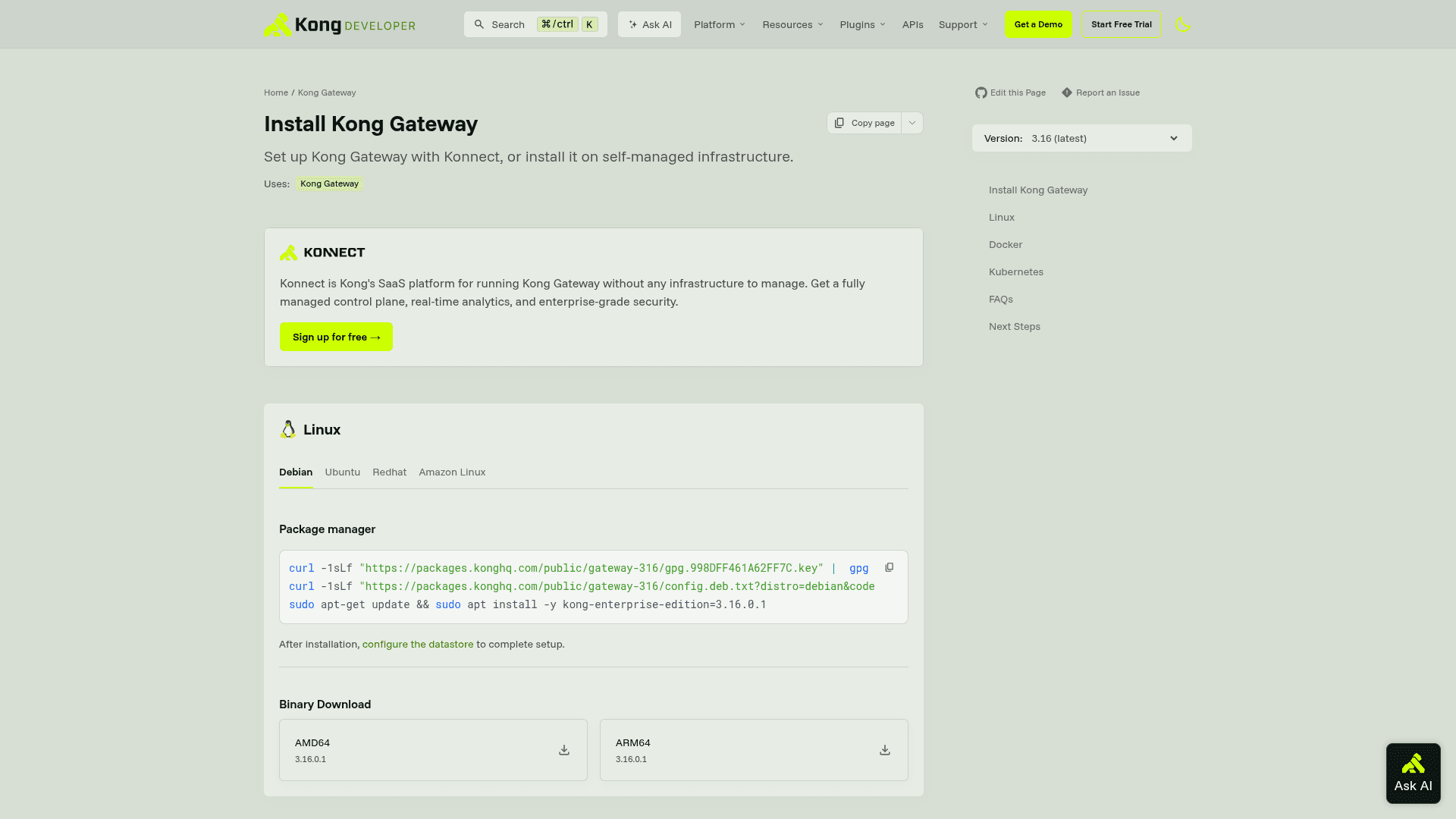The width and height of the screenshot is (1456, 819).
Task: Open the Version 3.16 dropdown
Action: (1082, 138)
